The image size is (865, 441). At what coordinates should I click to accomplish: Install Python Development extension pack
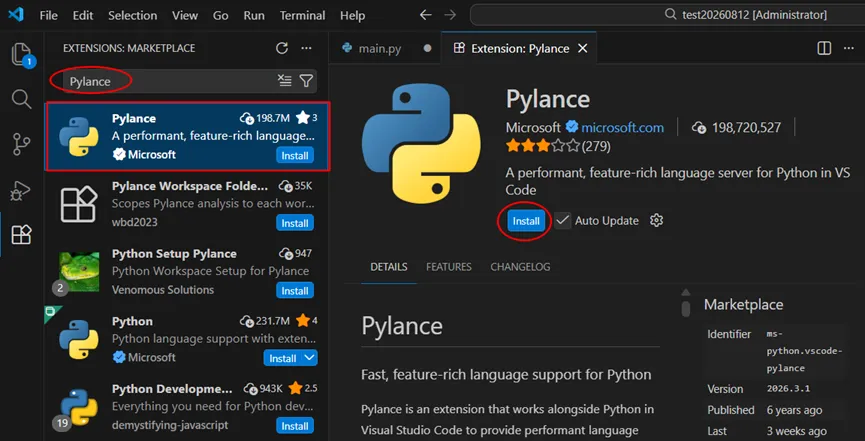click(x=295, y=426)
